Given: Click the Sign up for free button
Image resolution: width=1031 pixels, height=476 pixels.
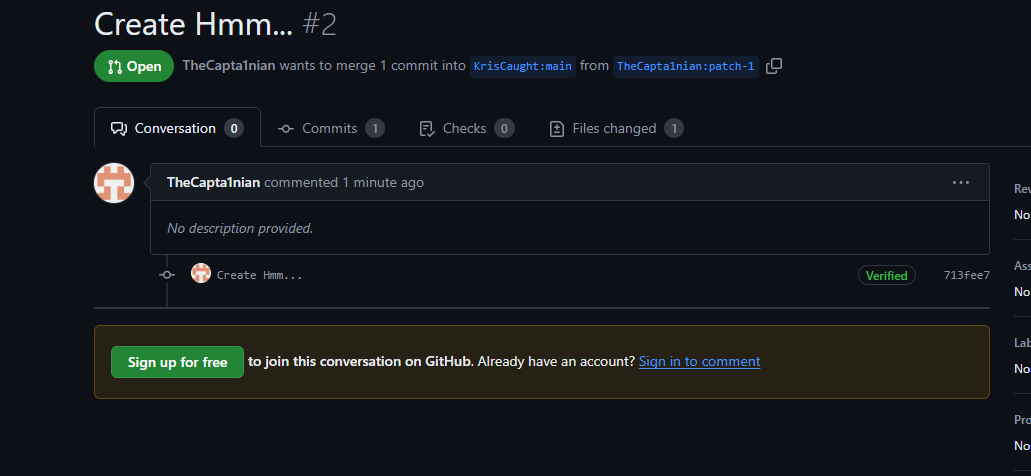Looking at the screenshot, I should [x=177, y=362].
